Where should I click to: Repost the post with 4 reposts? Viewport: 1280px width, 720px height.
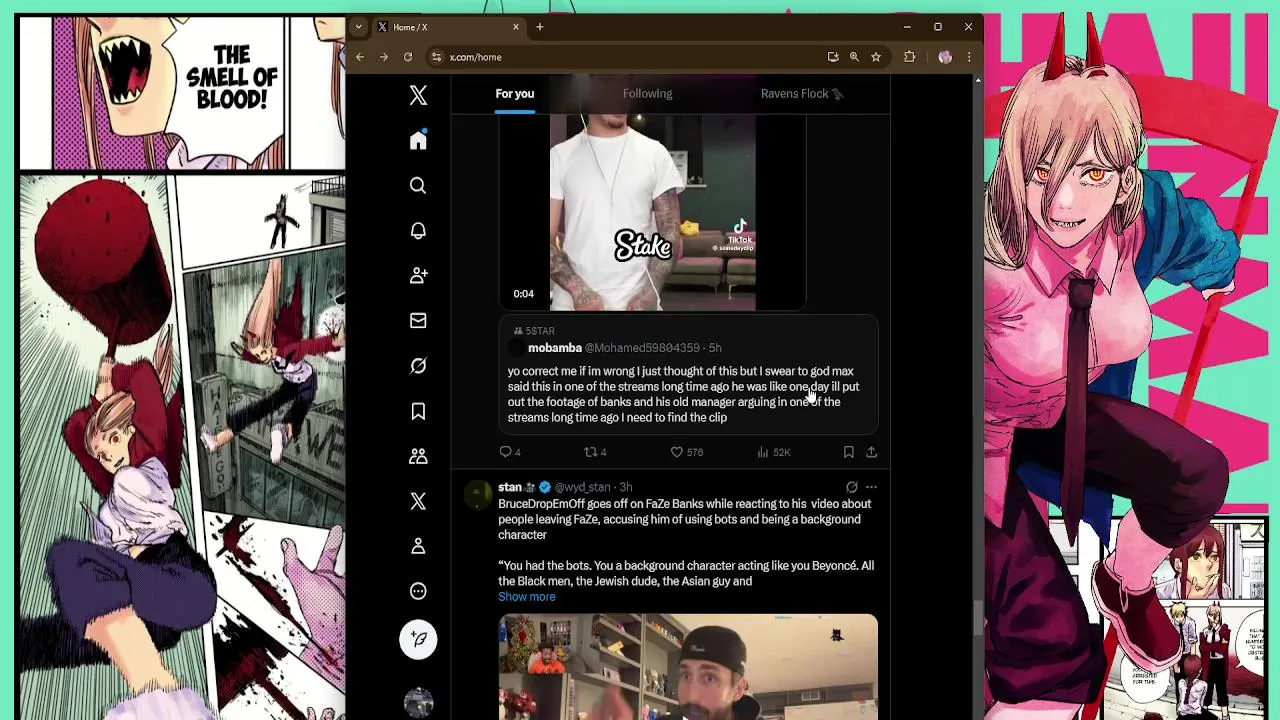(x=595, y=452)
